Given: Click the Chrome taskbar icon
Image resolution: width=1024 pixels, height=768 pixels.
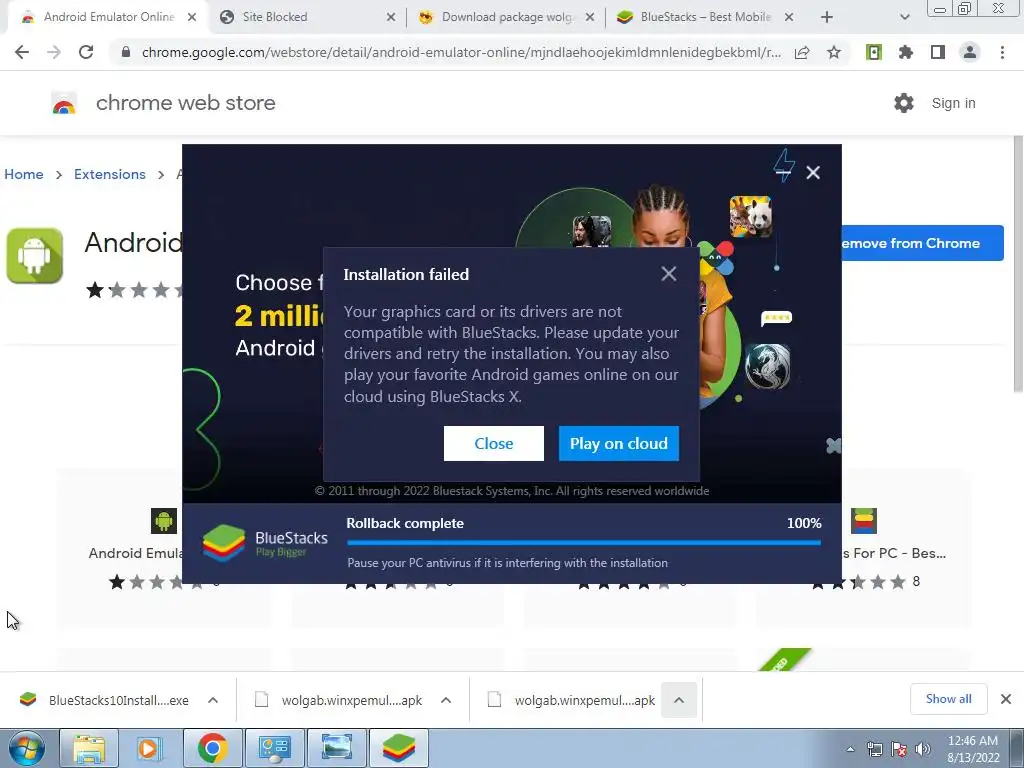Looking at the screenshot, I should tap(212, 748).
